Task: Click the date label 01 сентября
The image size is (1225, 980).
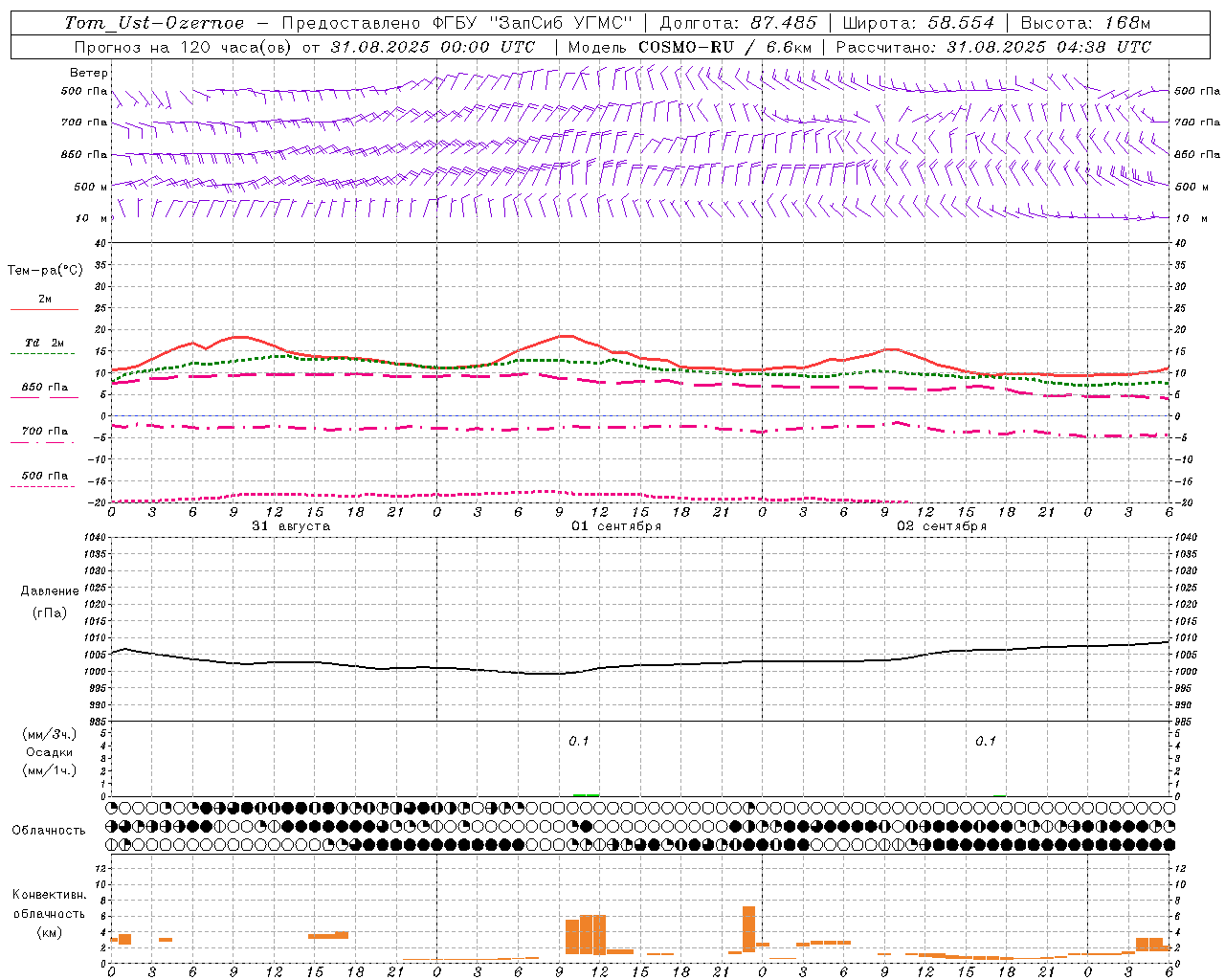Action: (x=616, y=526)
